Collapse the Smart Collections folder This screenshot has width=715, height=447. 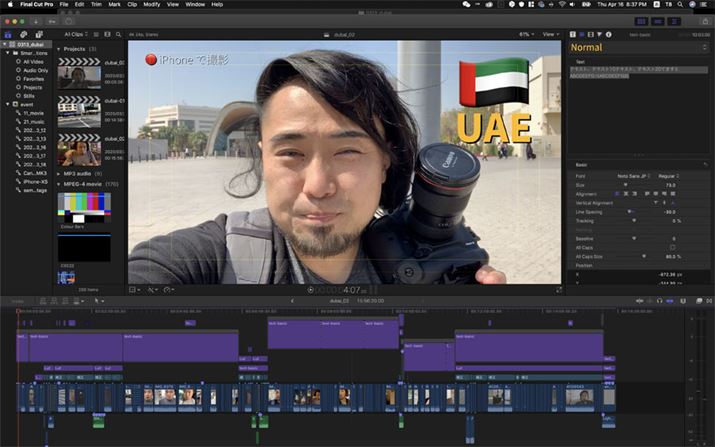pos(8,53)
